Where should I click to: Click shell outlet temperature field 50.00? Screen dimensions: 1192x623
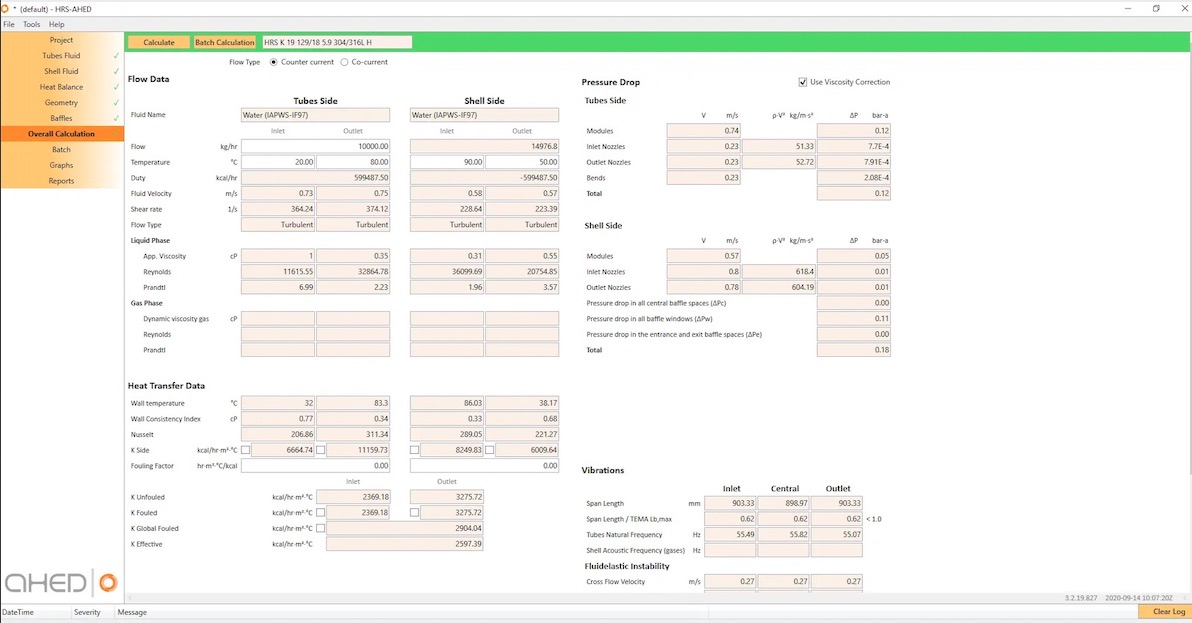click(522, 162)
